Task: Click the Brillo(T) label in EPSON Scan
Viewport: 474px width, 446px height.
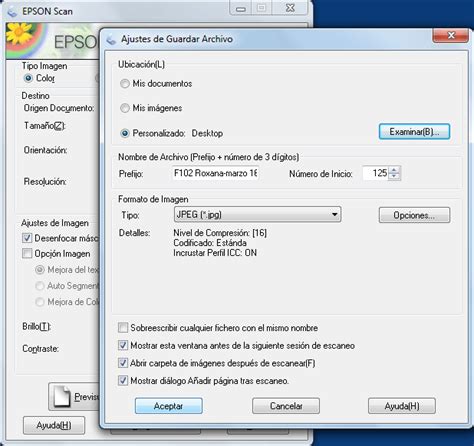Action: 36,326
